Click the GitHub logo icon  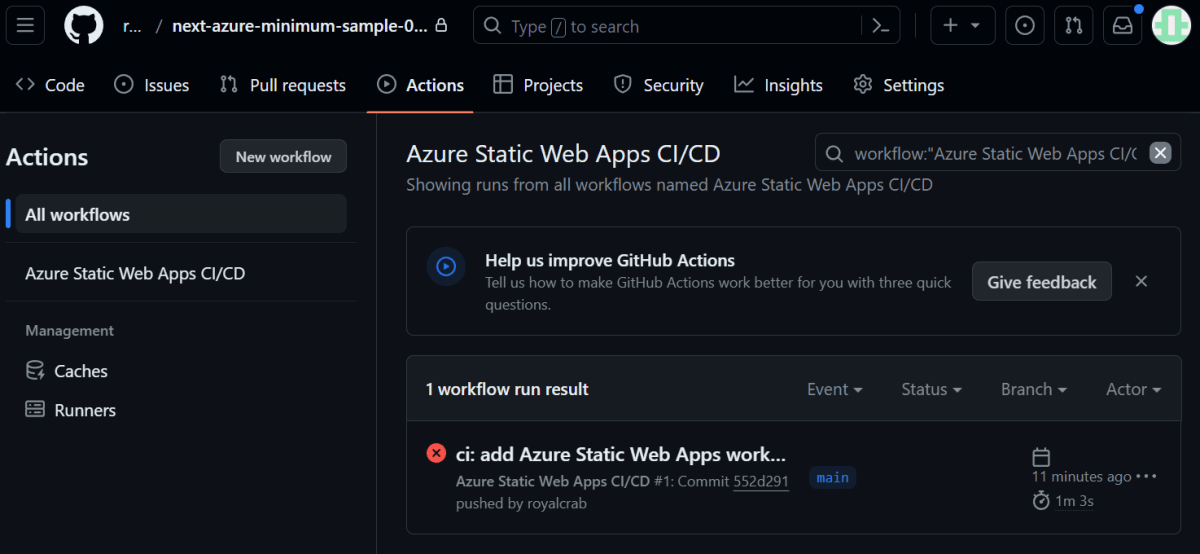[84, 26]
